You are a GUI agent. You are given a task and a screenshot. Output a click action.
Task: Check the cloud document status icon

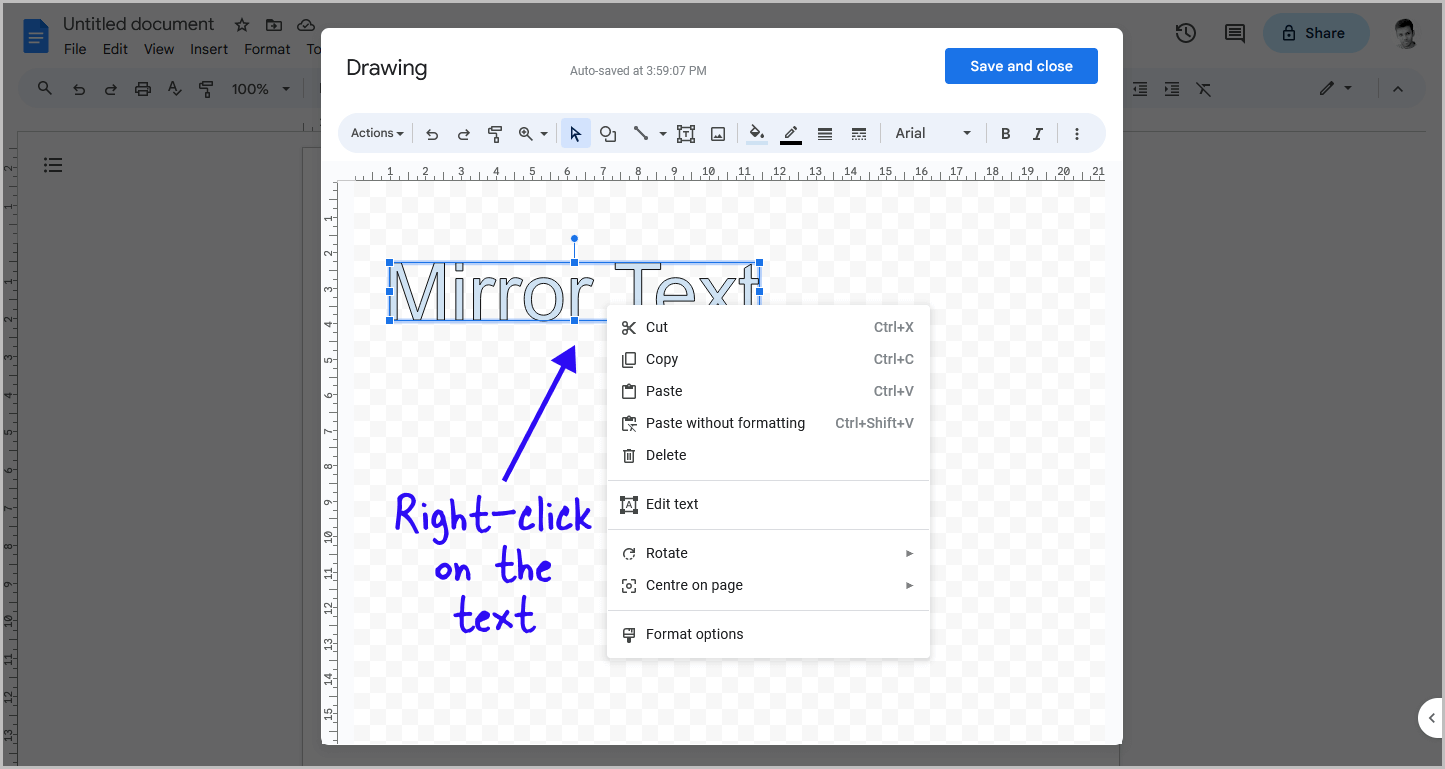tap(306, 25)
